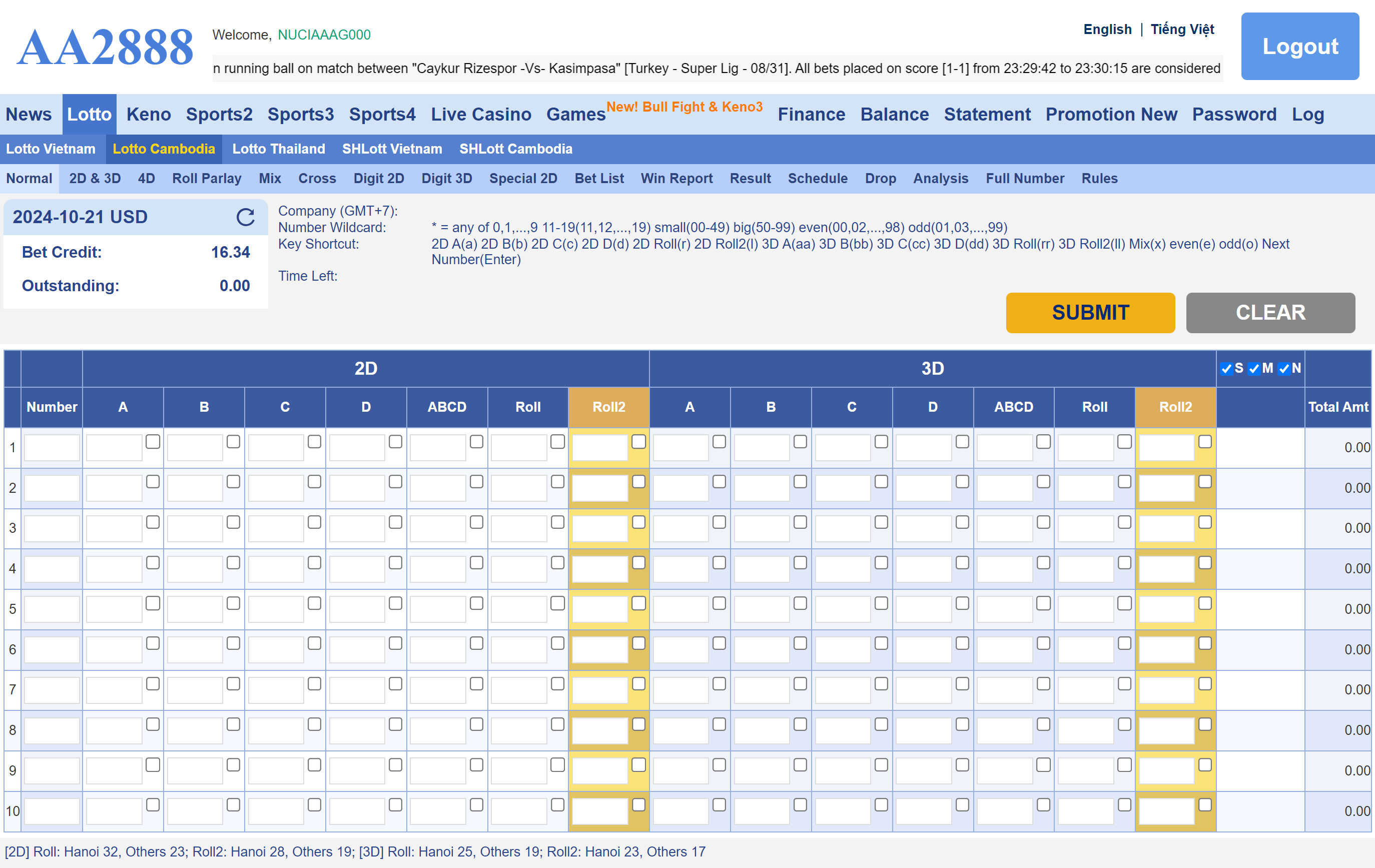Open the Statement menu

[987, 114]
